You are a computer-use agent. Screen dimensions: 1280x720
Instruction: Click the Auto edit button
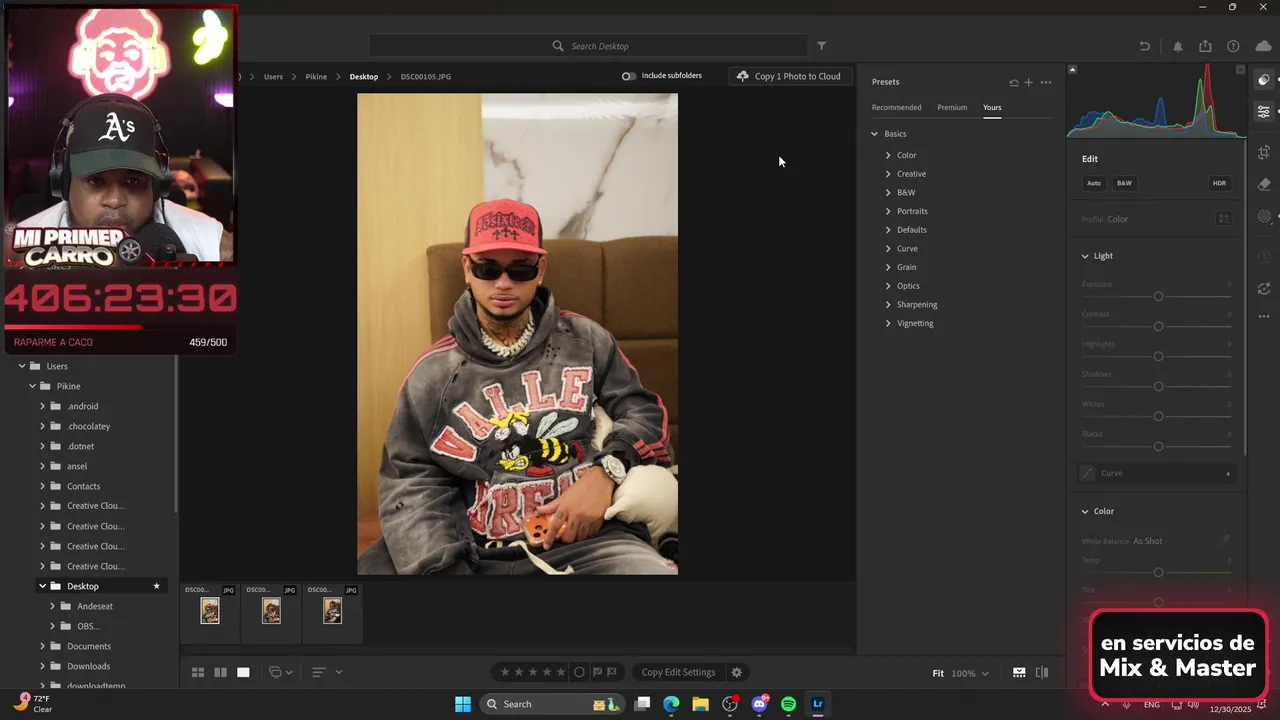(1094, 183)
